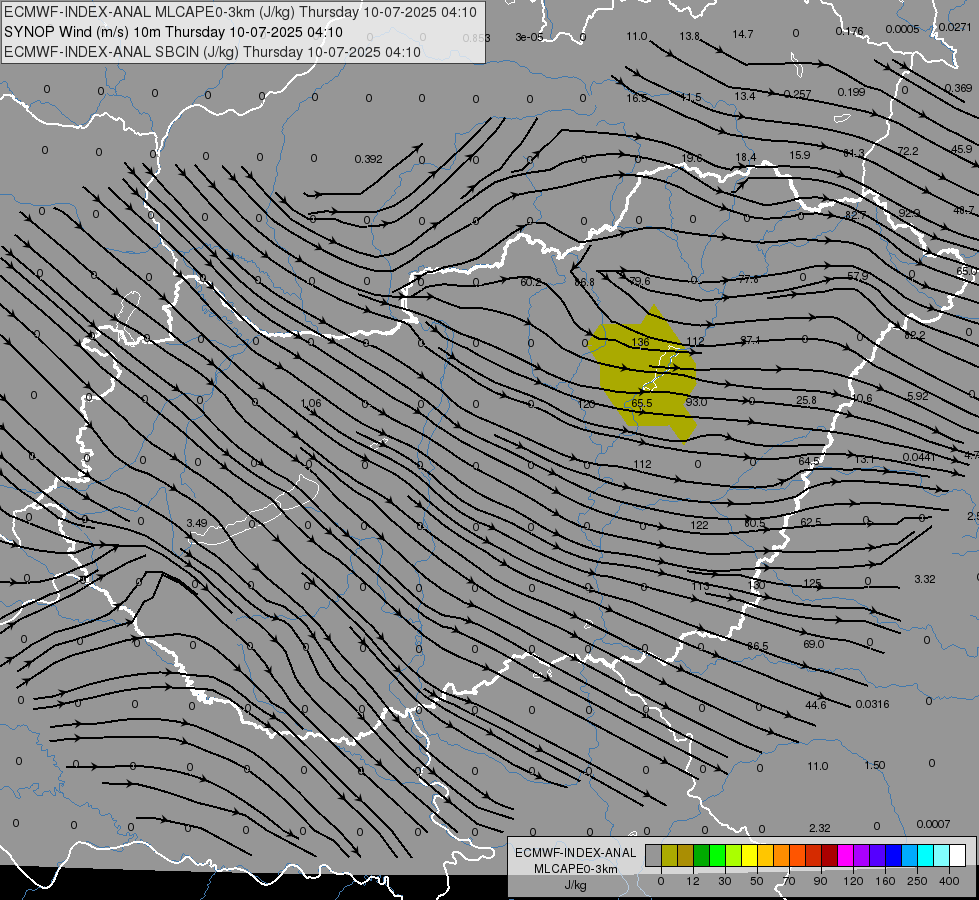Pick the pure yellow legend swatch left of 50

coord(749,855)
